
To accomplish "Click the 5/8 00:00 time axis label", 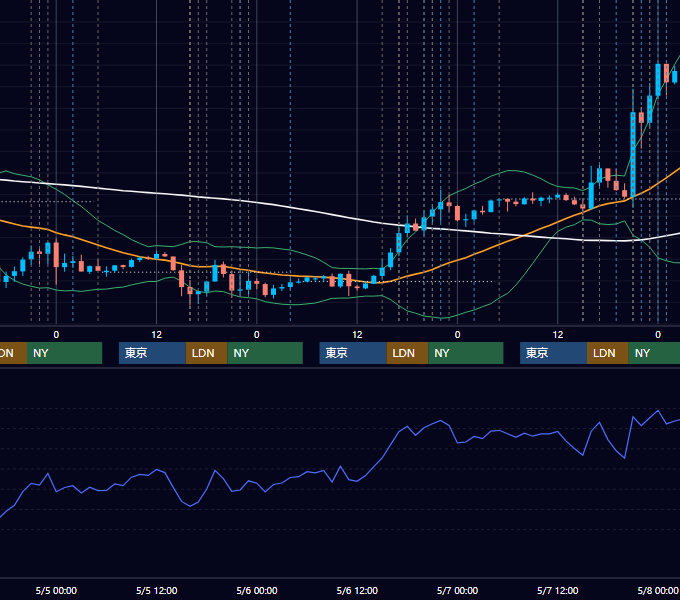I will [658, 590].
